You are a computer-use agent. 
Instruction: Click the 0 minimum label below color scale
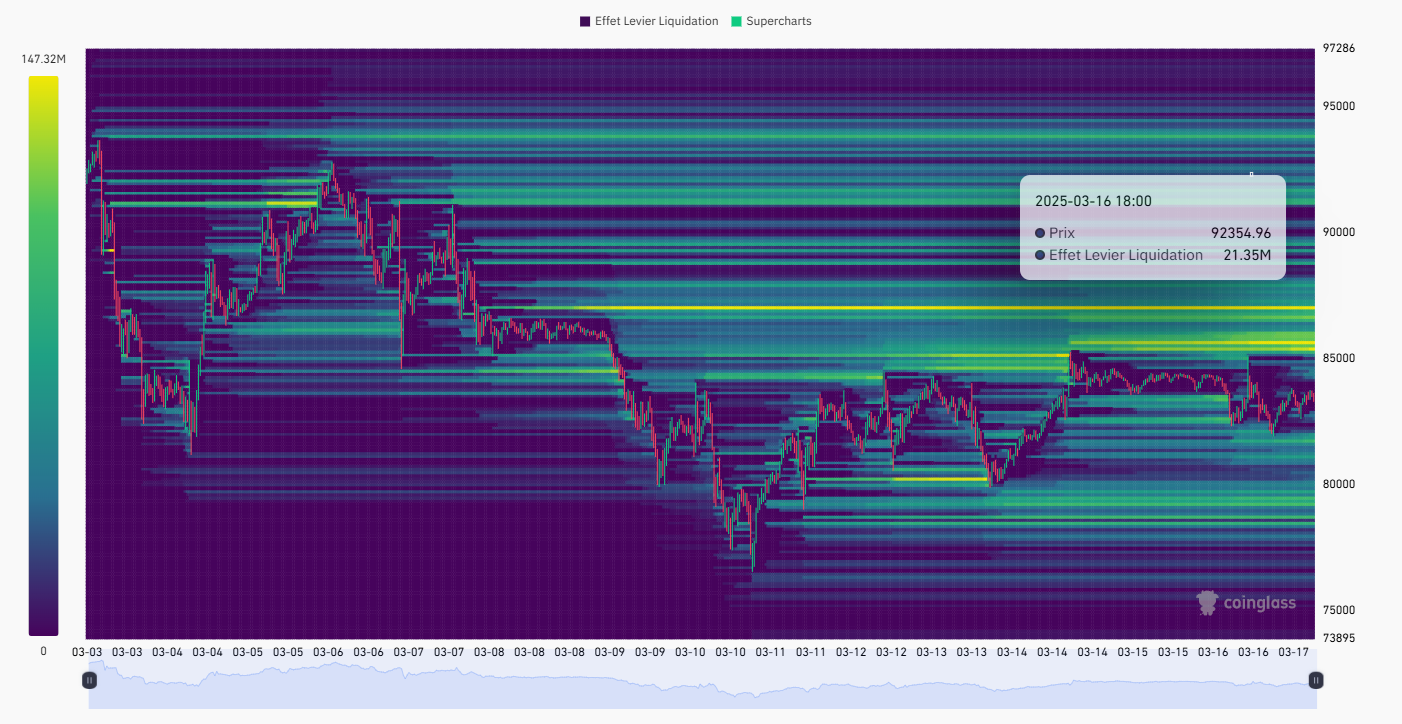click(x=43, y=651)
